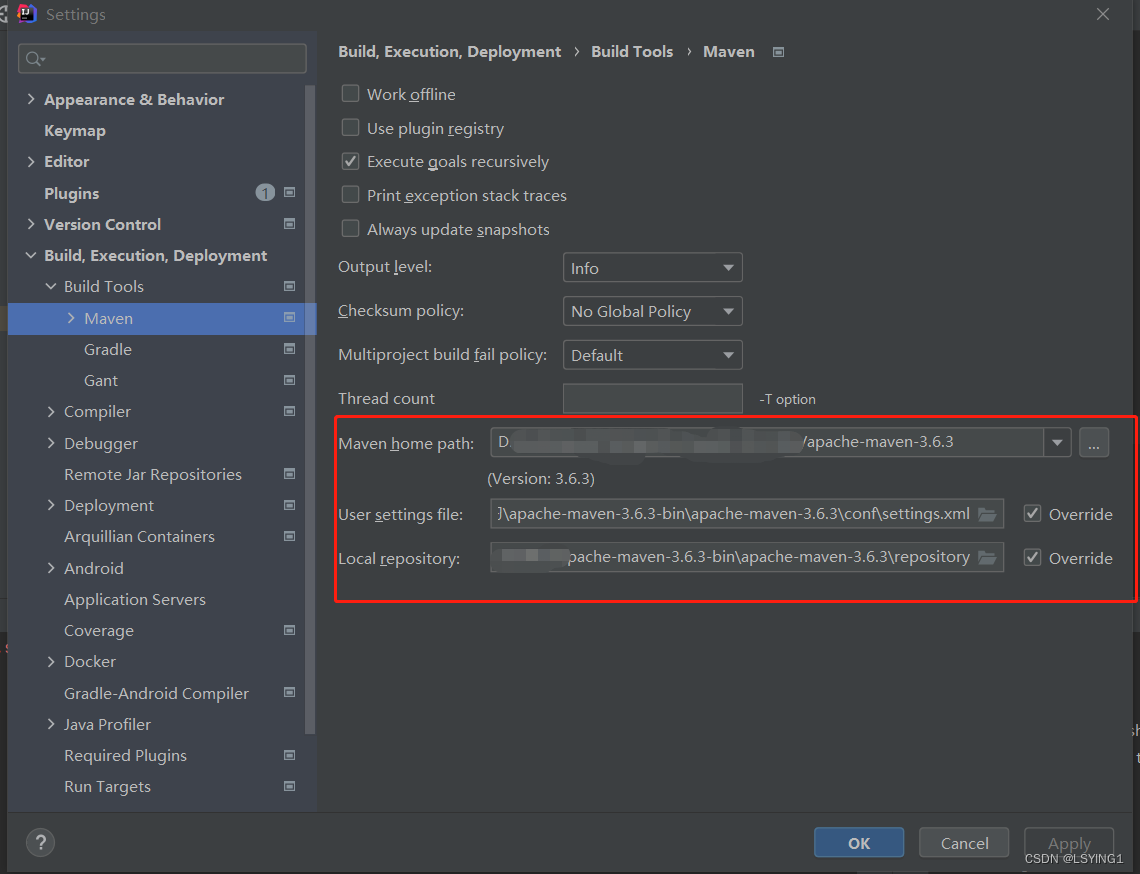Viewport: 1140px width, 874px height.
Task: Expand the Maven sub-settings arrow
Action: pyautogui.click(x=71, y=318)
